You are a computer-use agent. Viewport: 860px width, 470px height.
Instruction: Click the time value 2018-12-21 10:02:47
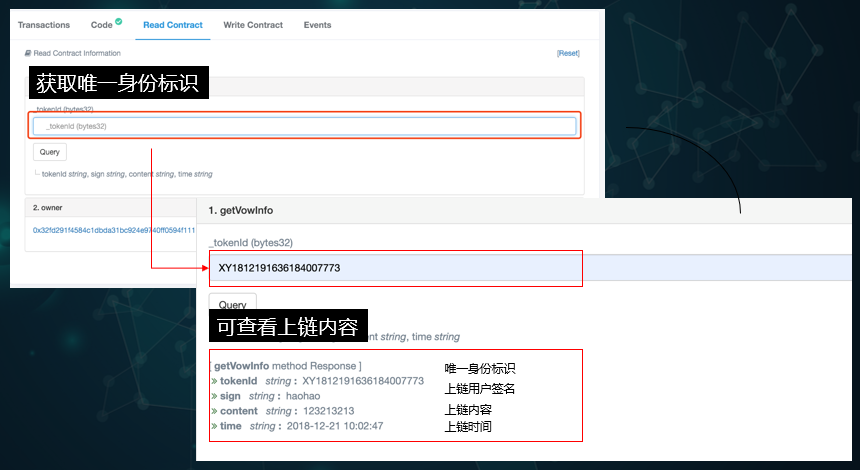[x=335, y=426]
